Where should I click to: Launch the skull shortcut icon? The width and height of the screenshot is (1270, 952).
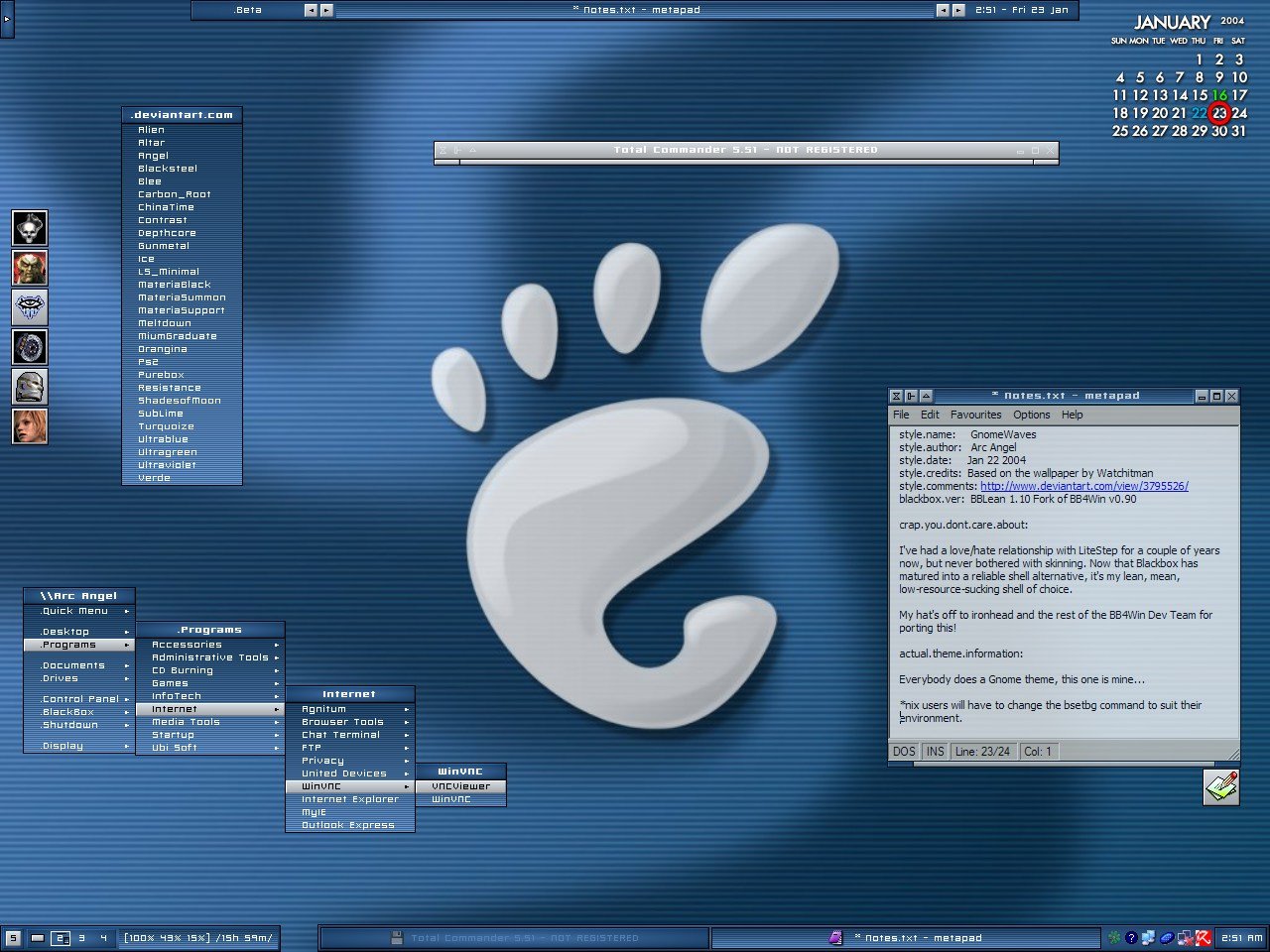[30, 228]
